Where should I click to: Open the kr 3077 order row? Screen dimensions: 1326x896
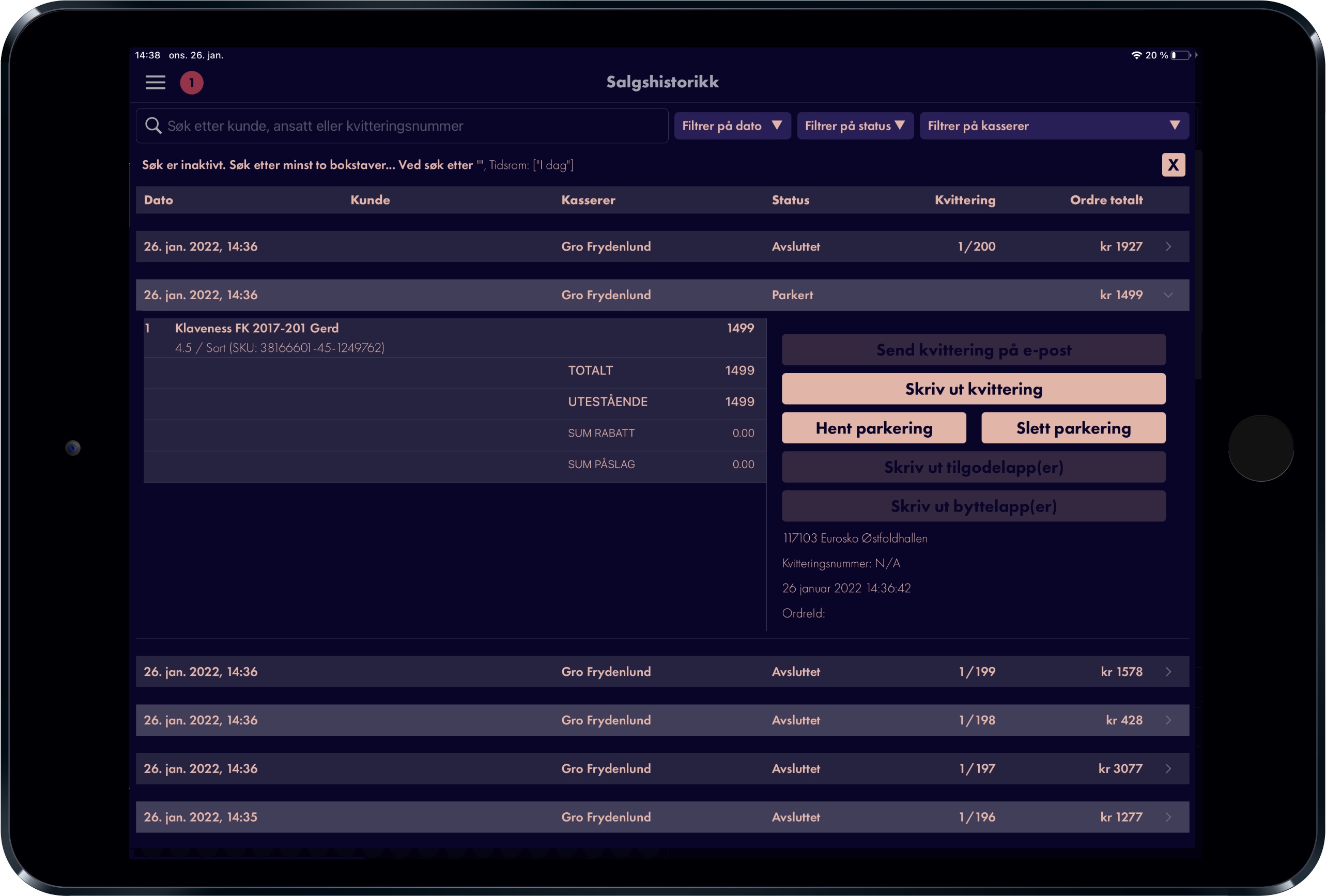click(x=662, y=769)
